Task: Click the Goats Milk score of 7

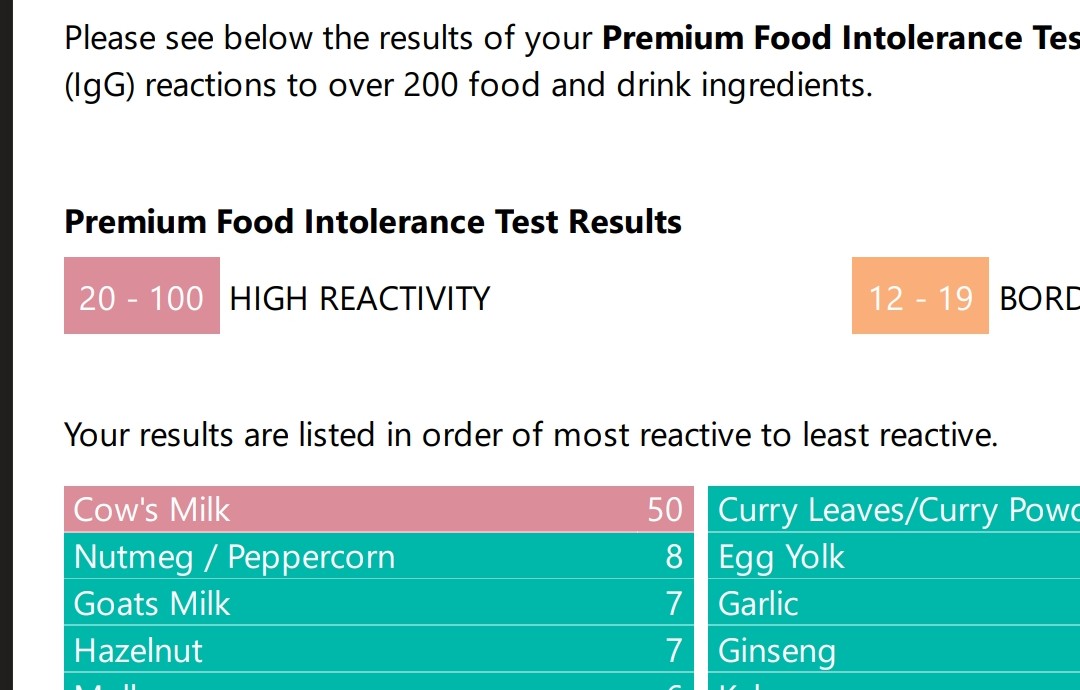Action: click(x=674, y=604)
